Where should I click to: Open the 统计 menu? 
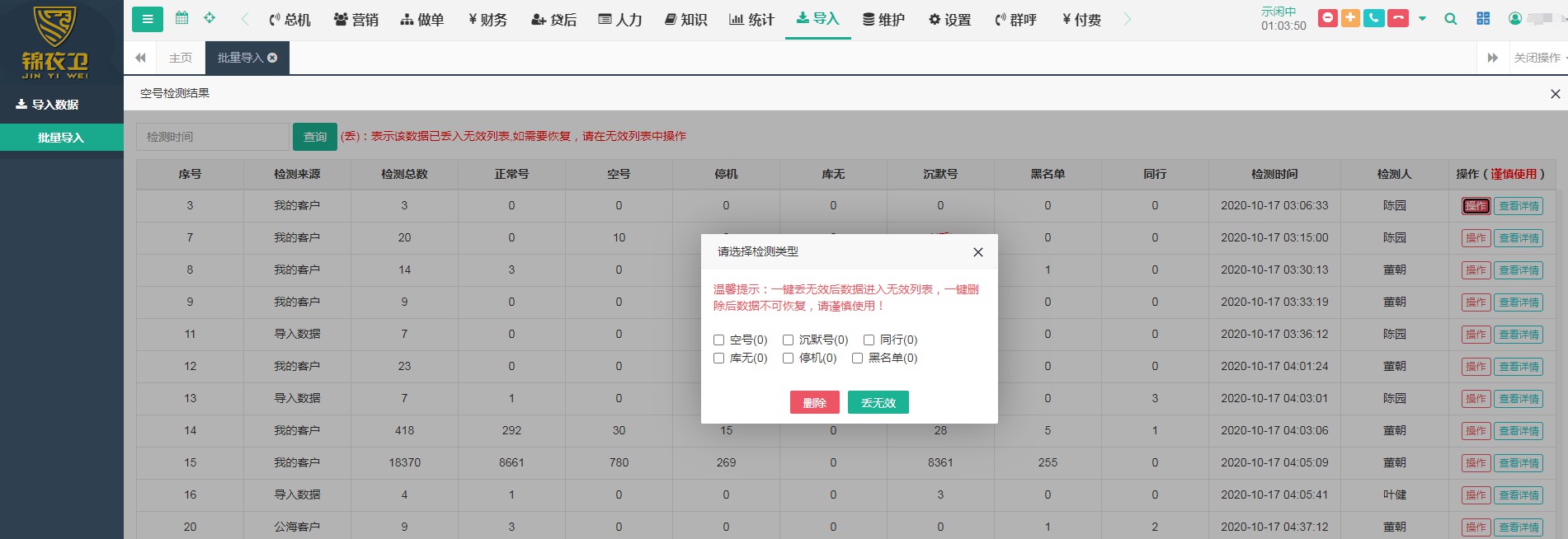pyautogui.click(x=751, y=20)
